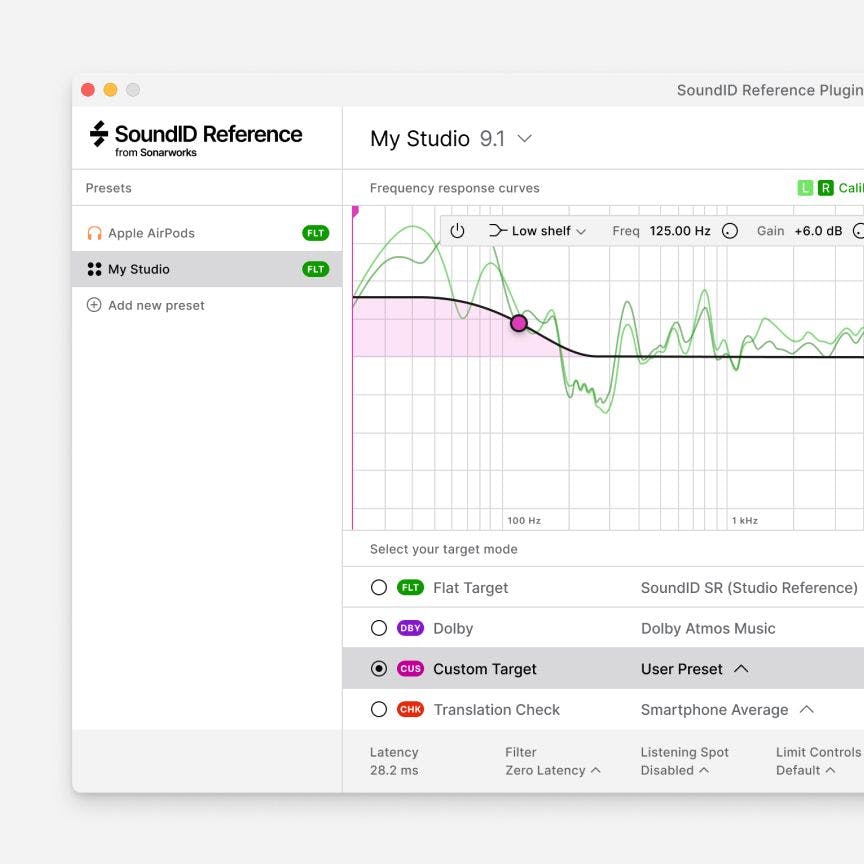The image size is (864, 864).
Task: Click the CUS badge beside Custom Target
Action: pos(409,668)
